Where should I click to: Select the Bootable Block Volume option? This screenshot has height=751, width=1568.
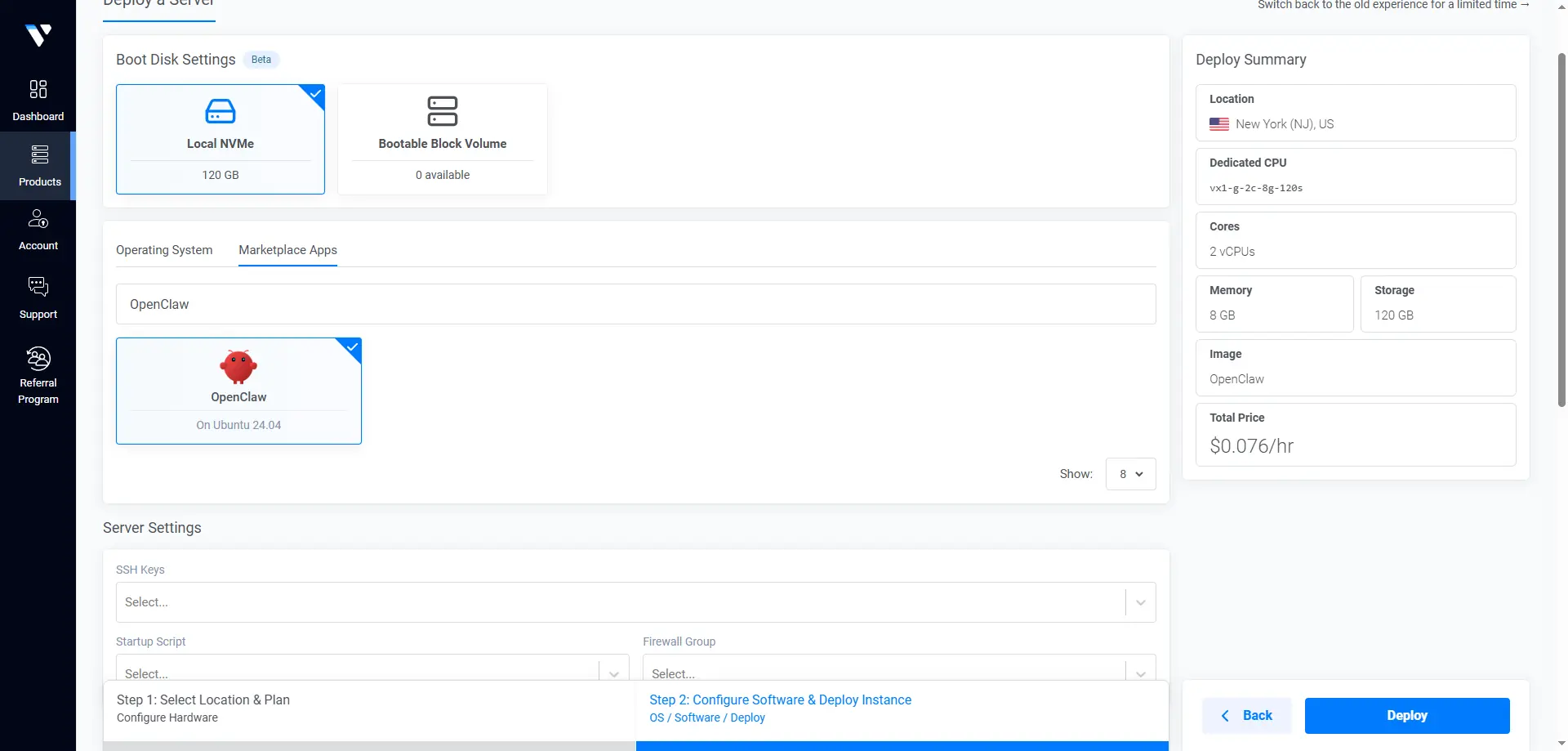443,139
